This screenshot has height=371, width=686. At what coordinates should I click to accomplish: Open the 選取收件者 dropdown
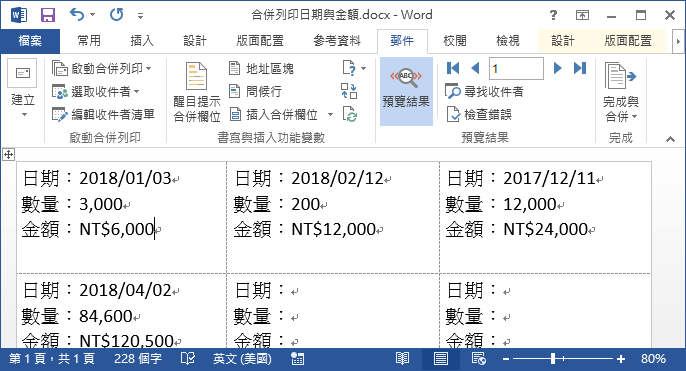click(96, 91)
